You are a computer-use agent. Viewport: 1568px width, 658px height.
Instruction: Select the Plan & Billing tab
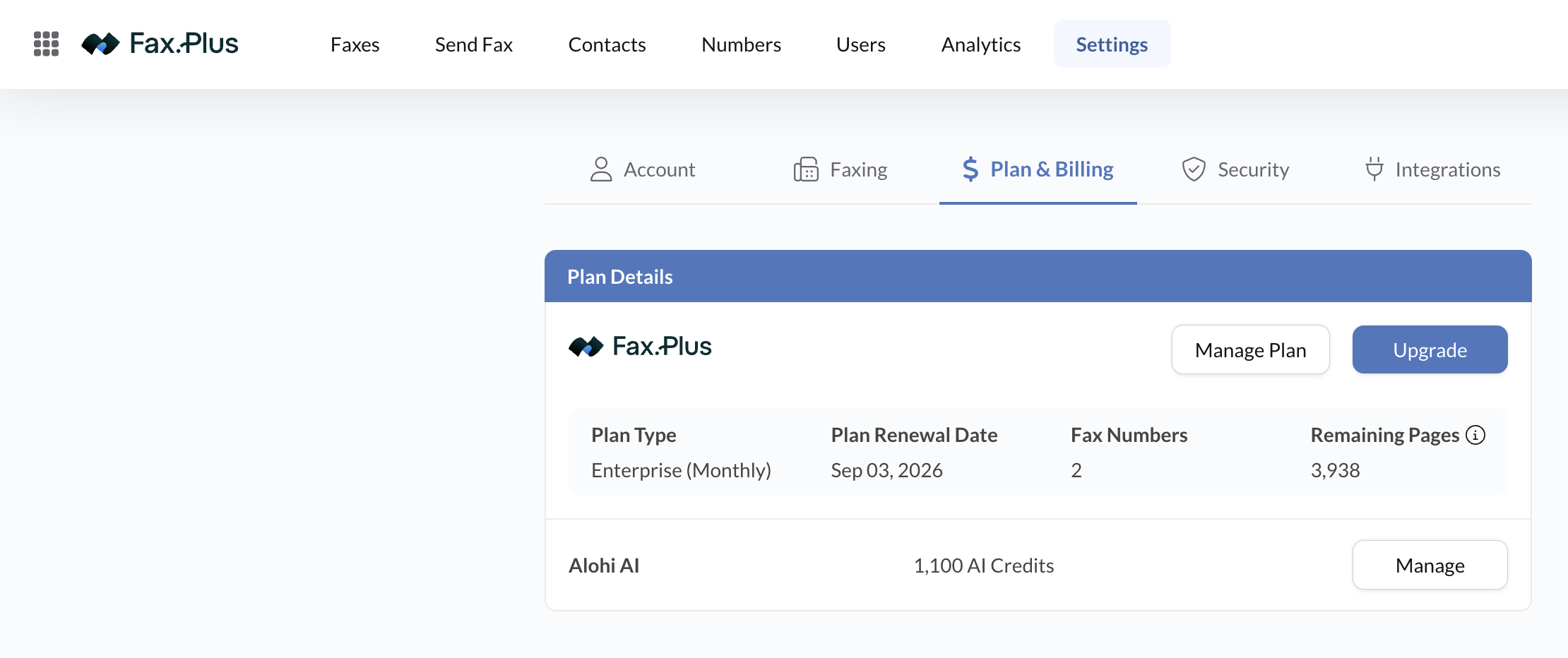pos(1038,169)
